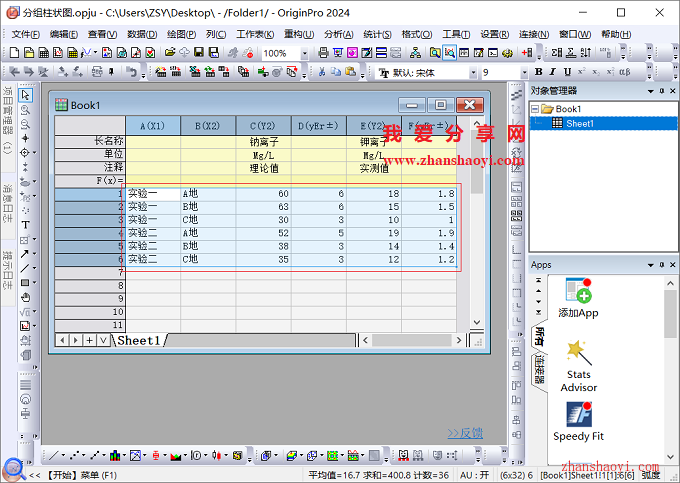Click the Print icon in toolbar
Image resolution: width=680 pixels, height=483 pixels.
coord(323,52)
